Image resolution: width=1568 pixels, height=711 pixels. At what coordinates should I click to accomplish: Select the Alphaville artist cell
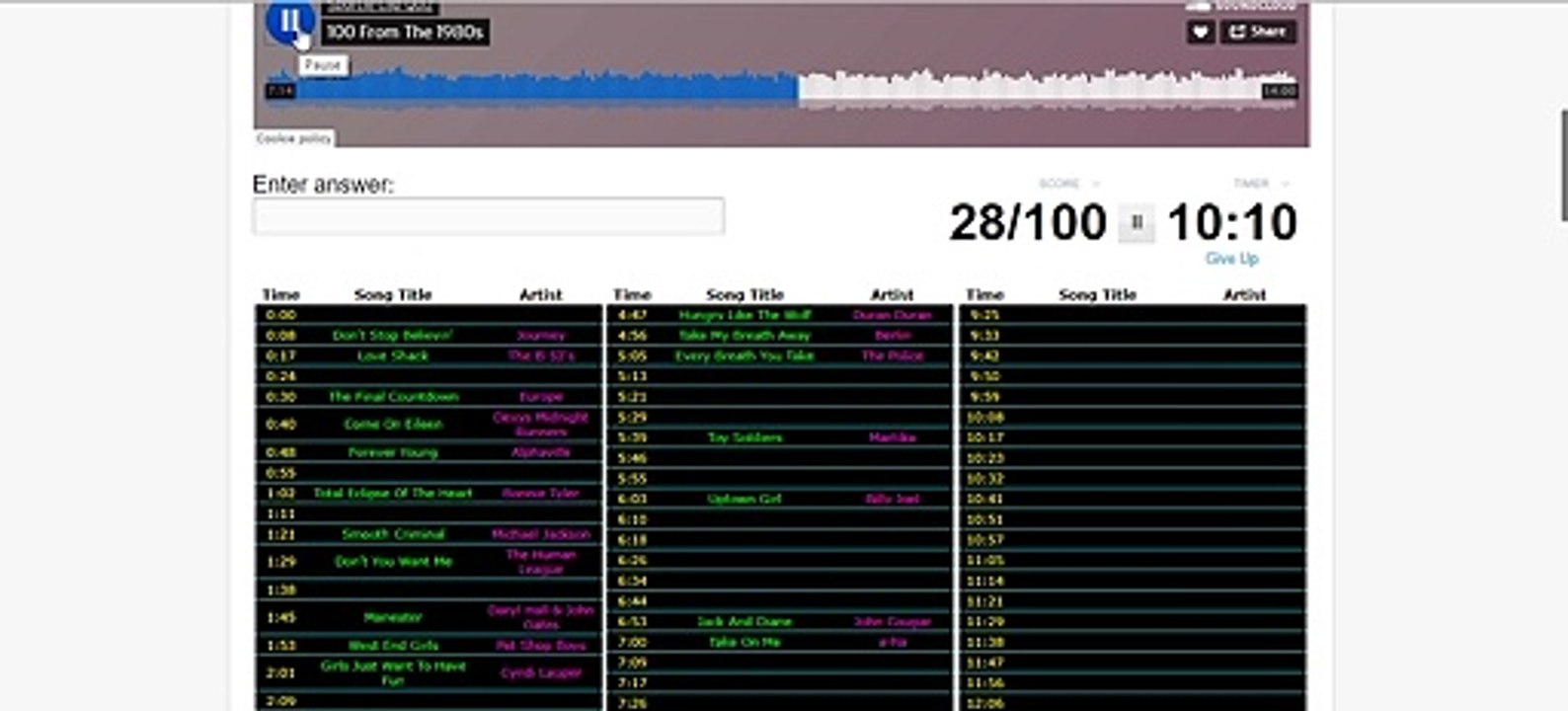(x=540, y=453)
